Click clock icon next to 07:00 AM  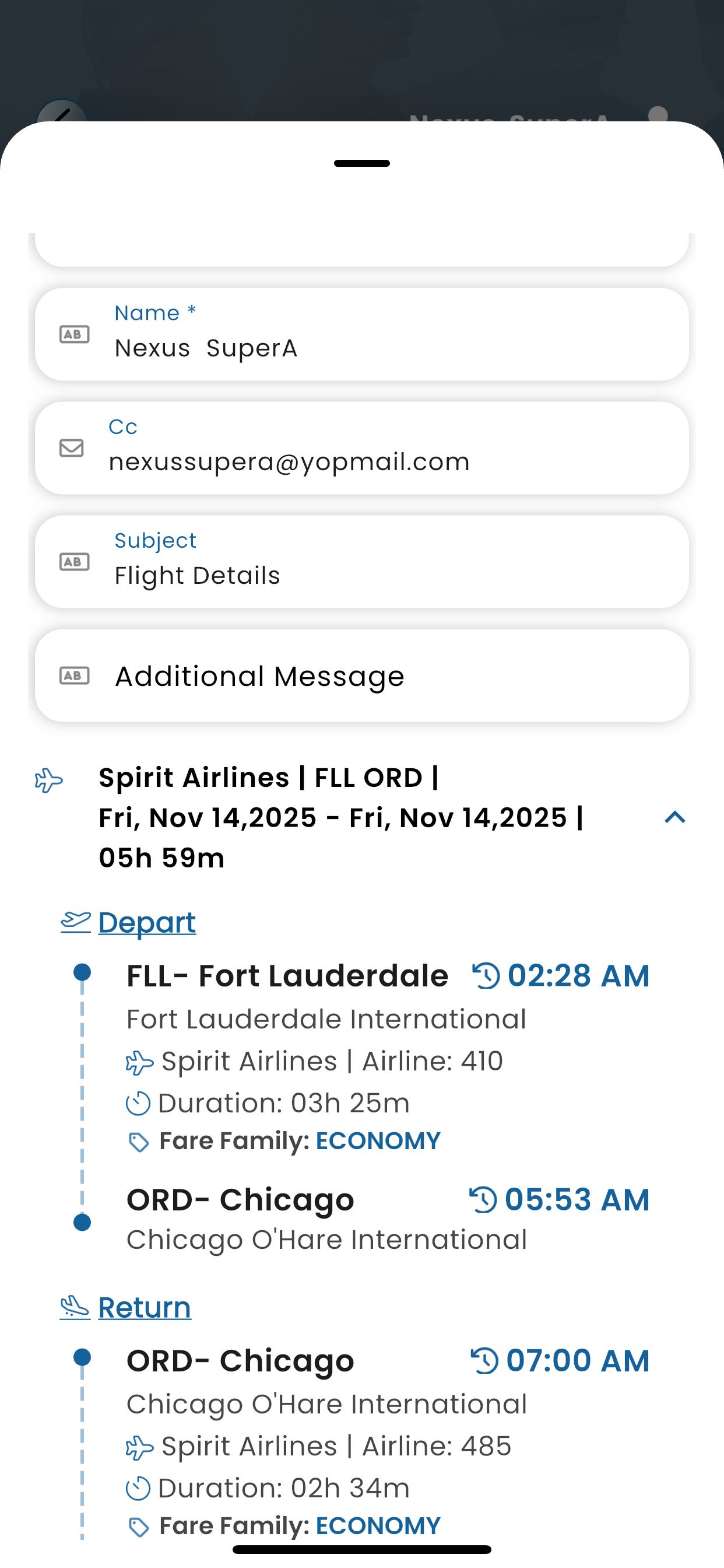pos(485,1360)
